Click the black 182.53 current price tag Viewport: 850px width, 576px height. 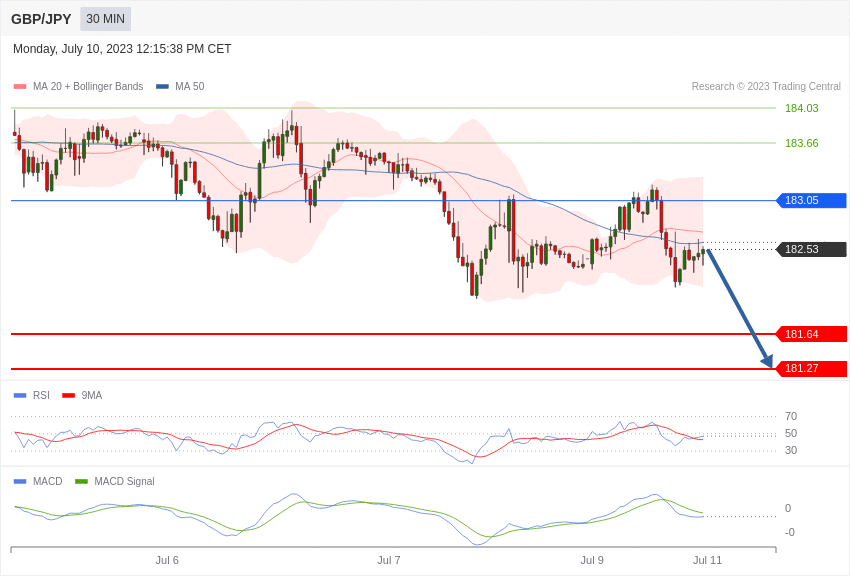pos(812,249)
